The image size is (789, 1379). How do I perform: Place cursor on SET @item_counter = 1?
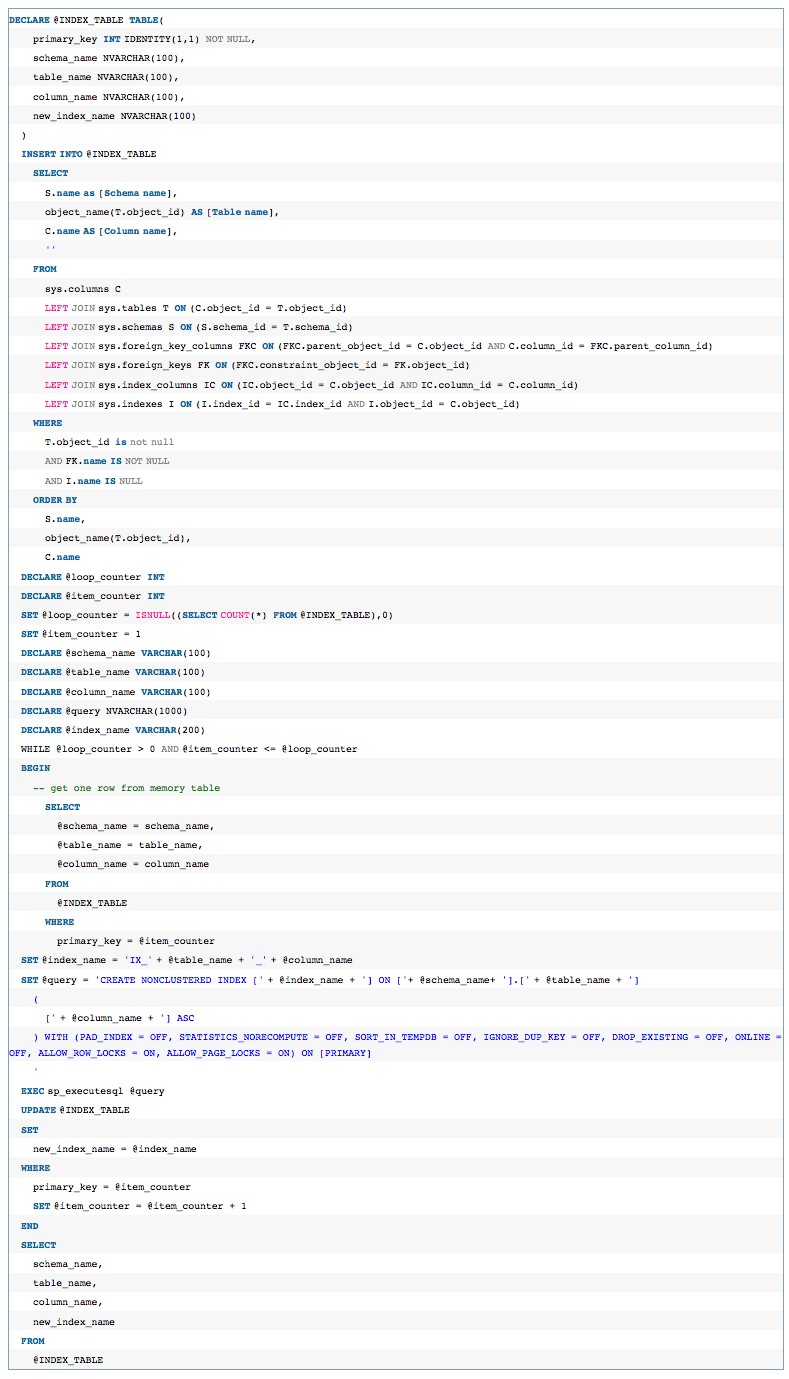point(81,634)
